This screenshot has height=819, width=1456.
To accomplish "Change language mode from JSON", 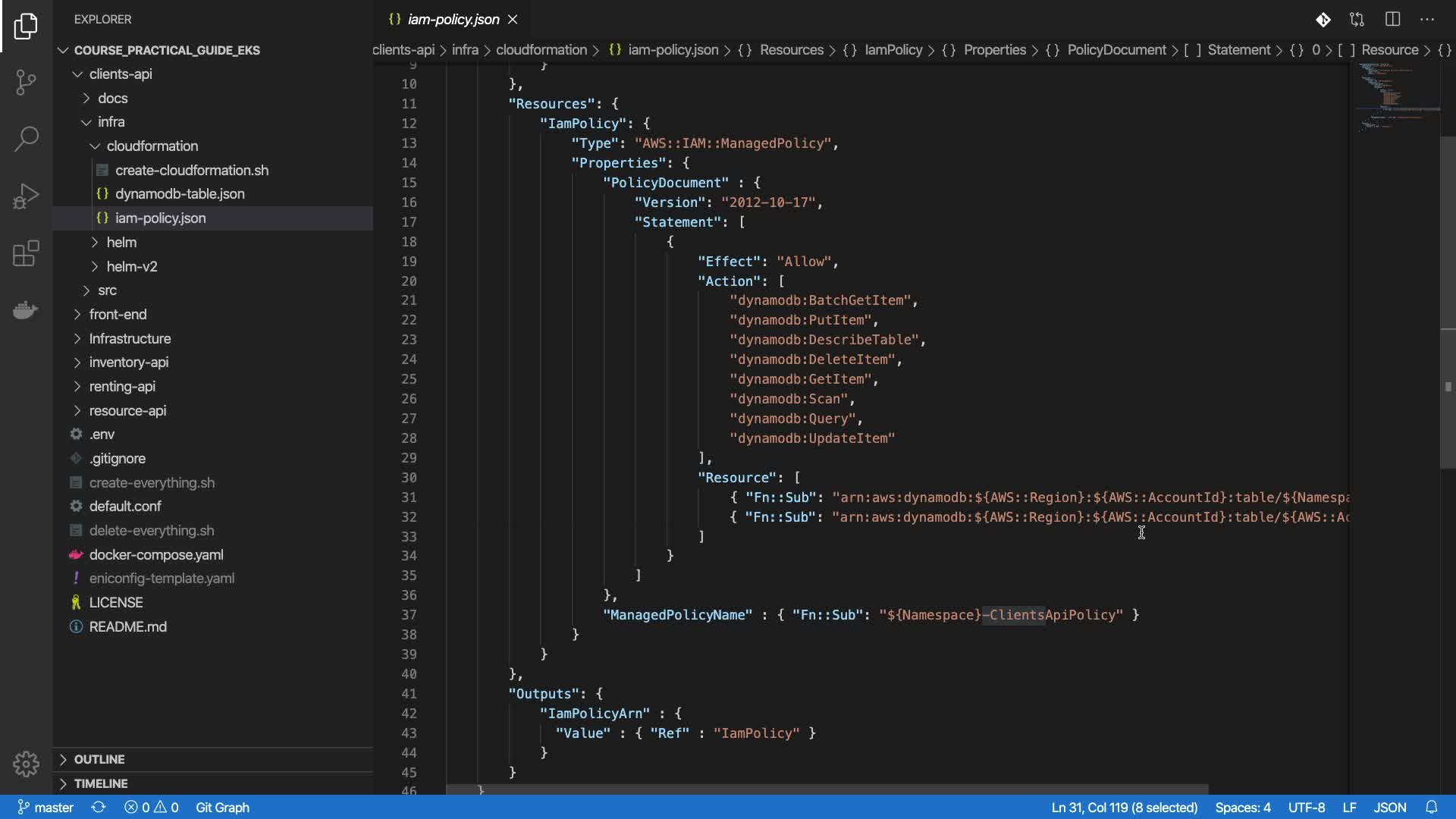I will (x=1389, y=808).
